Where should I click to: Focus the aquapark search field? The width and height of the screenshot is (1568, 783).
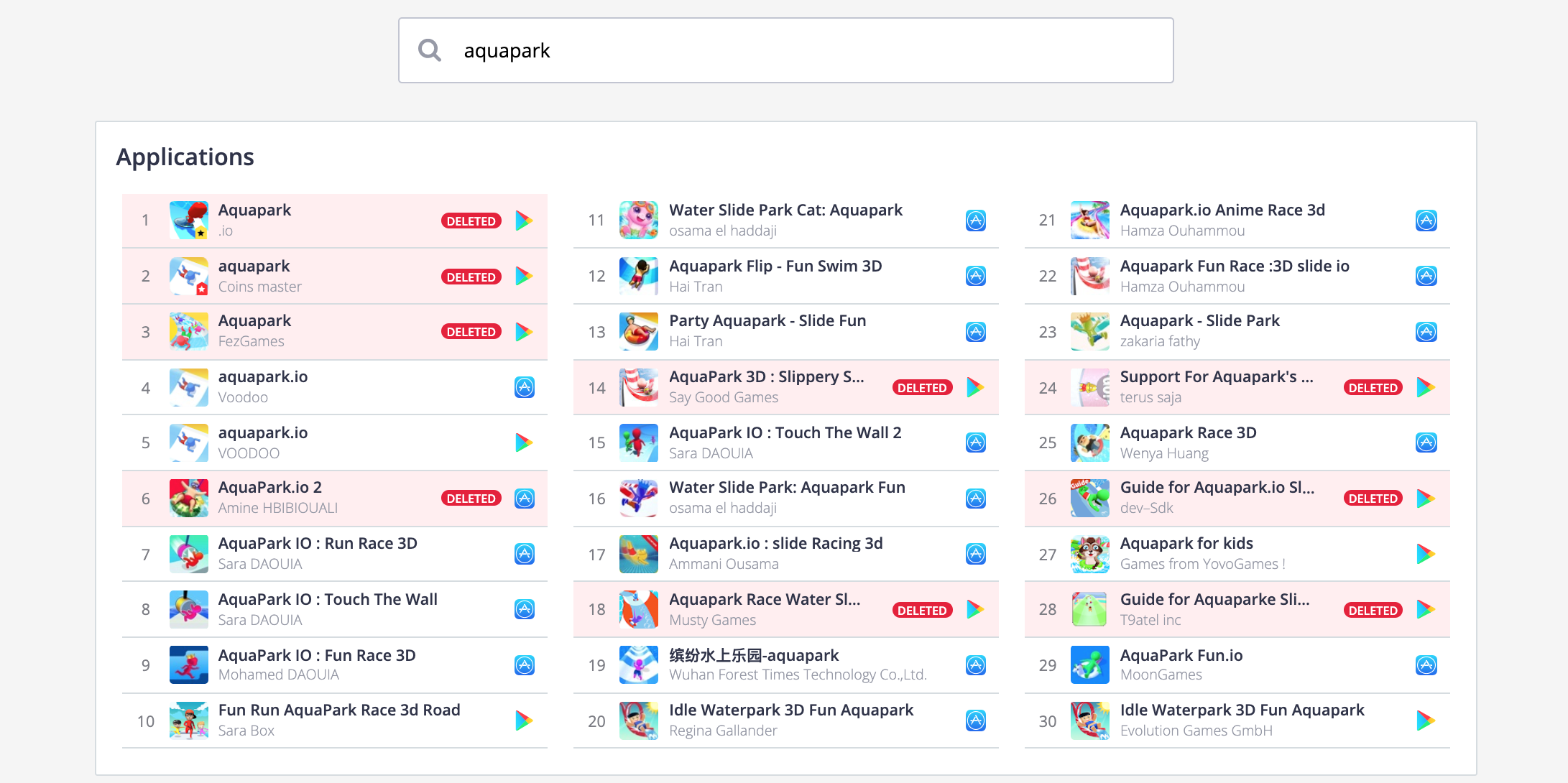pyautogui.click(x=785, y=50)
